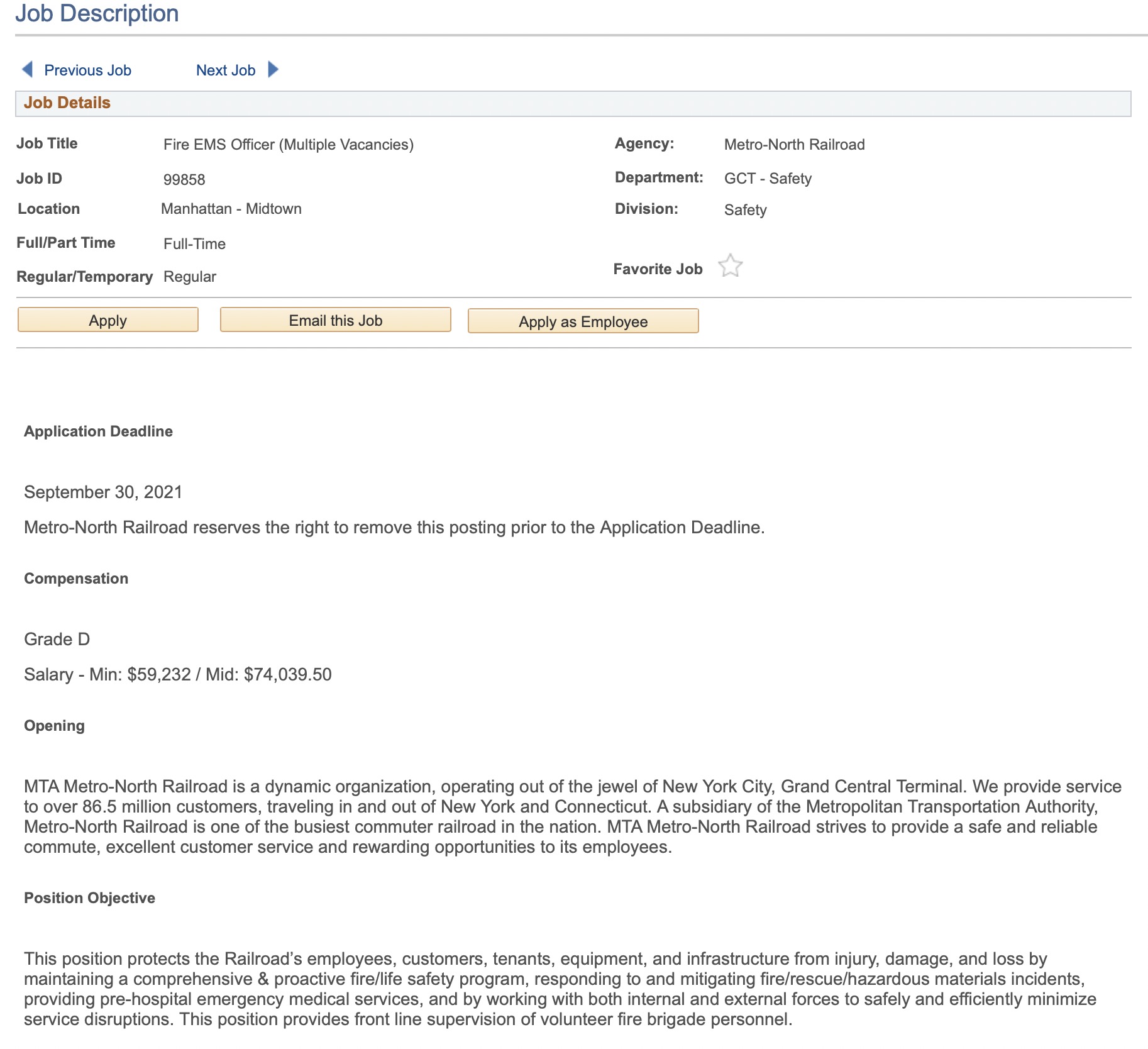
Task: Click the Previous Job left arrow icon
Action: pos(28,69)
